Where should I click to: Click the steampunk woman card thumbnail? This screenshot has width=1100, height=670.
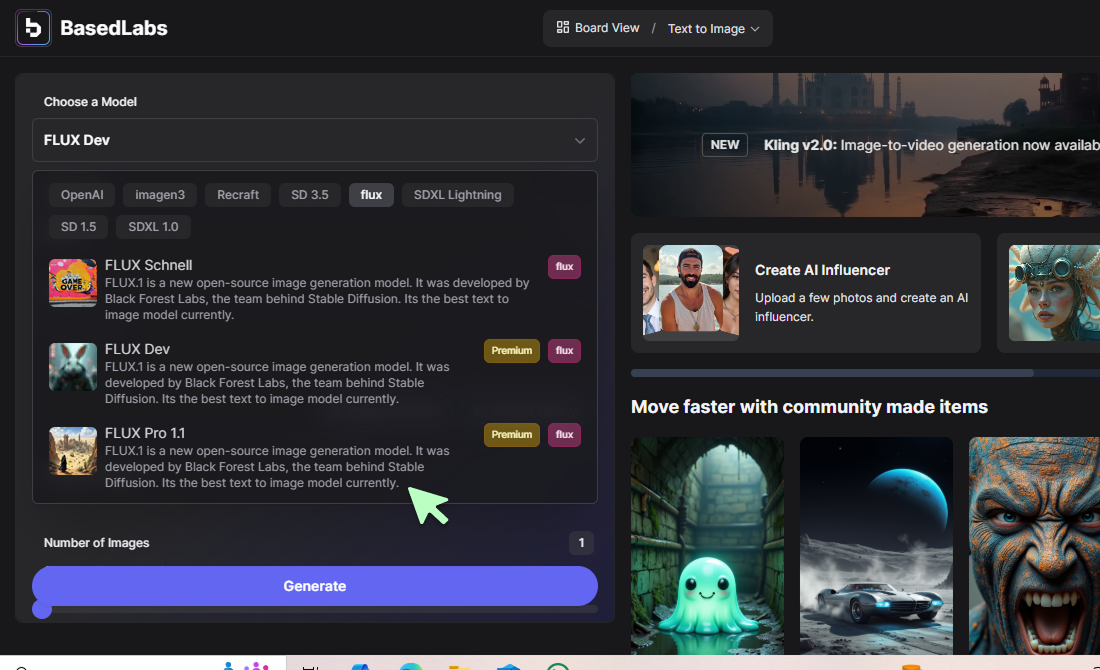click(1054, 293)
